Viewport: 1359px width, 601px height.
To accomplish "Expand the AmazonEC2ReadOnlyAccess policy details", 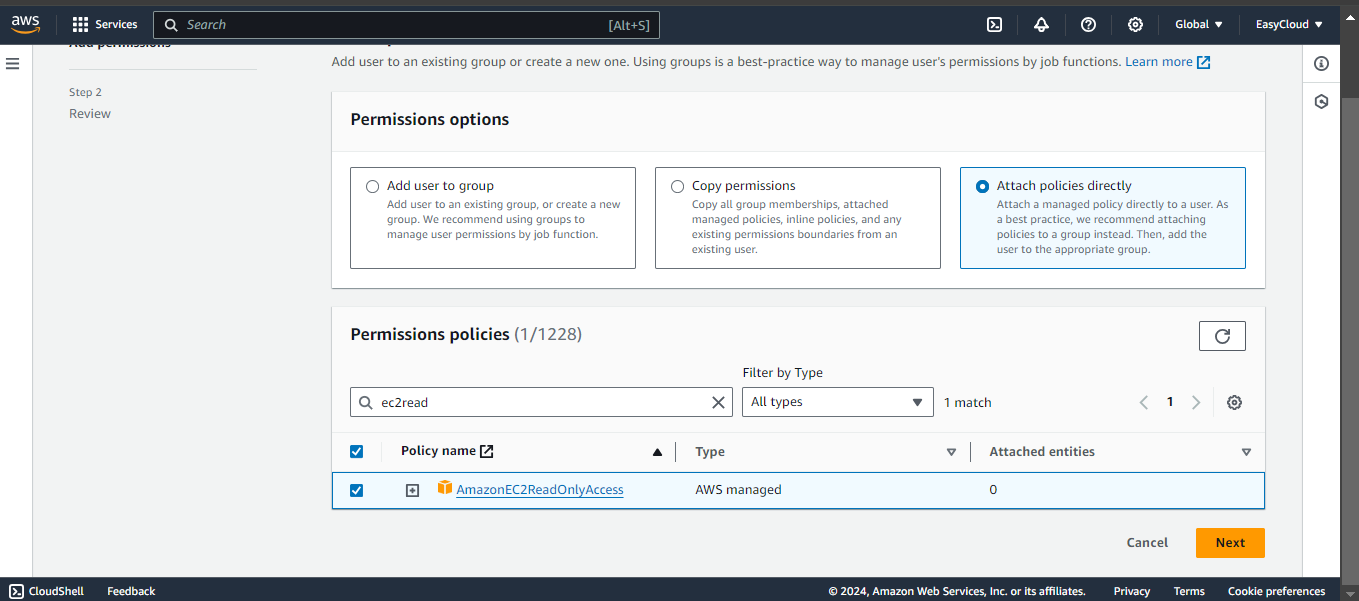I will (x=412, y=490).
